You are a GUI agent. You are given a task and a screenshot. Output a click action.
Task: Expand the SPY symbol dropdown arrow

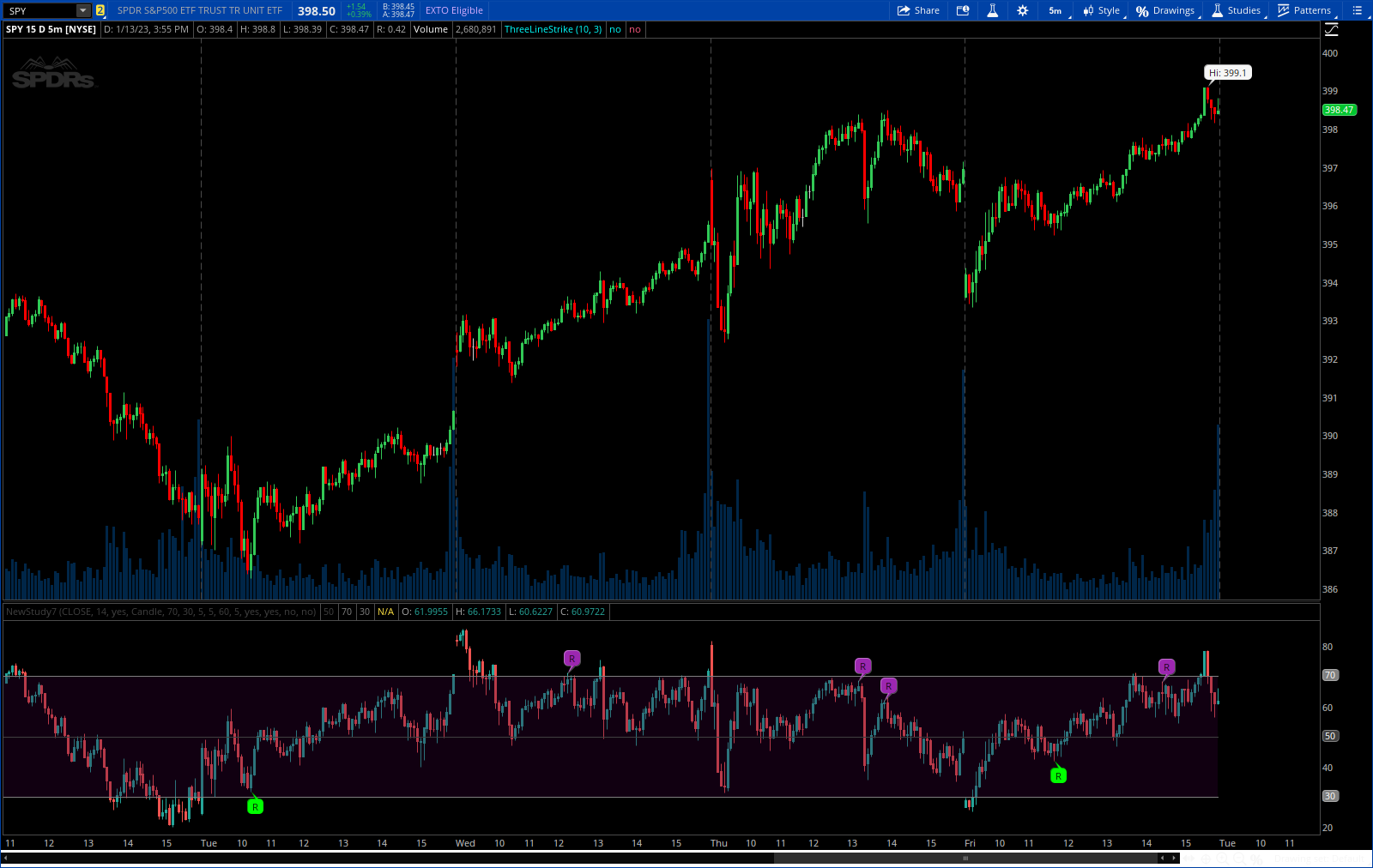point(82,10)
